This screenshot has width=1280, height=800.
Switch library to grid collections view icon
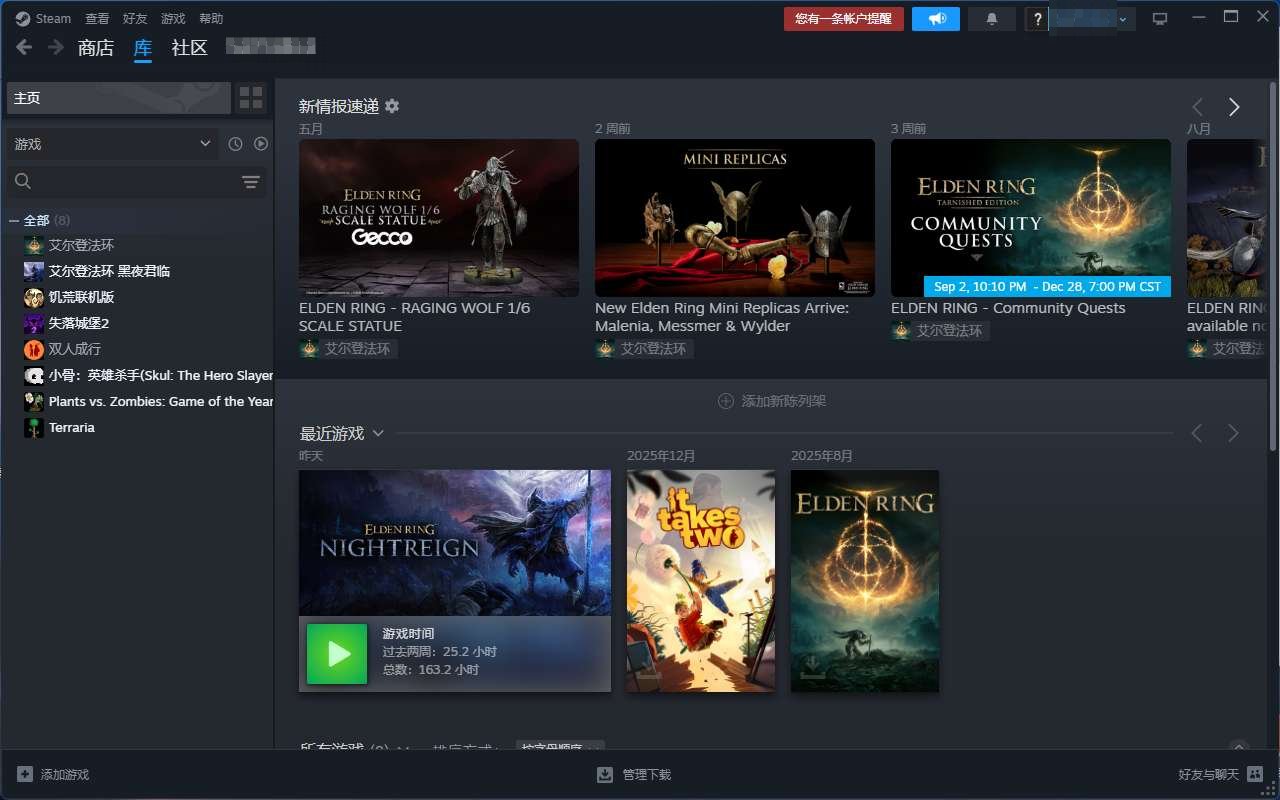251,98
